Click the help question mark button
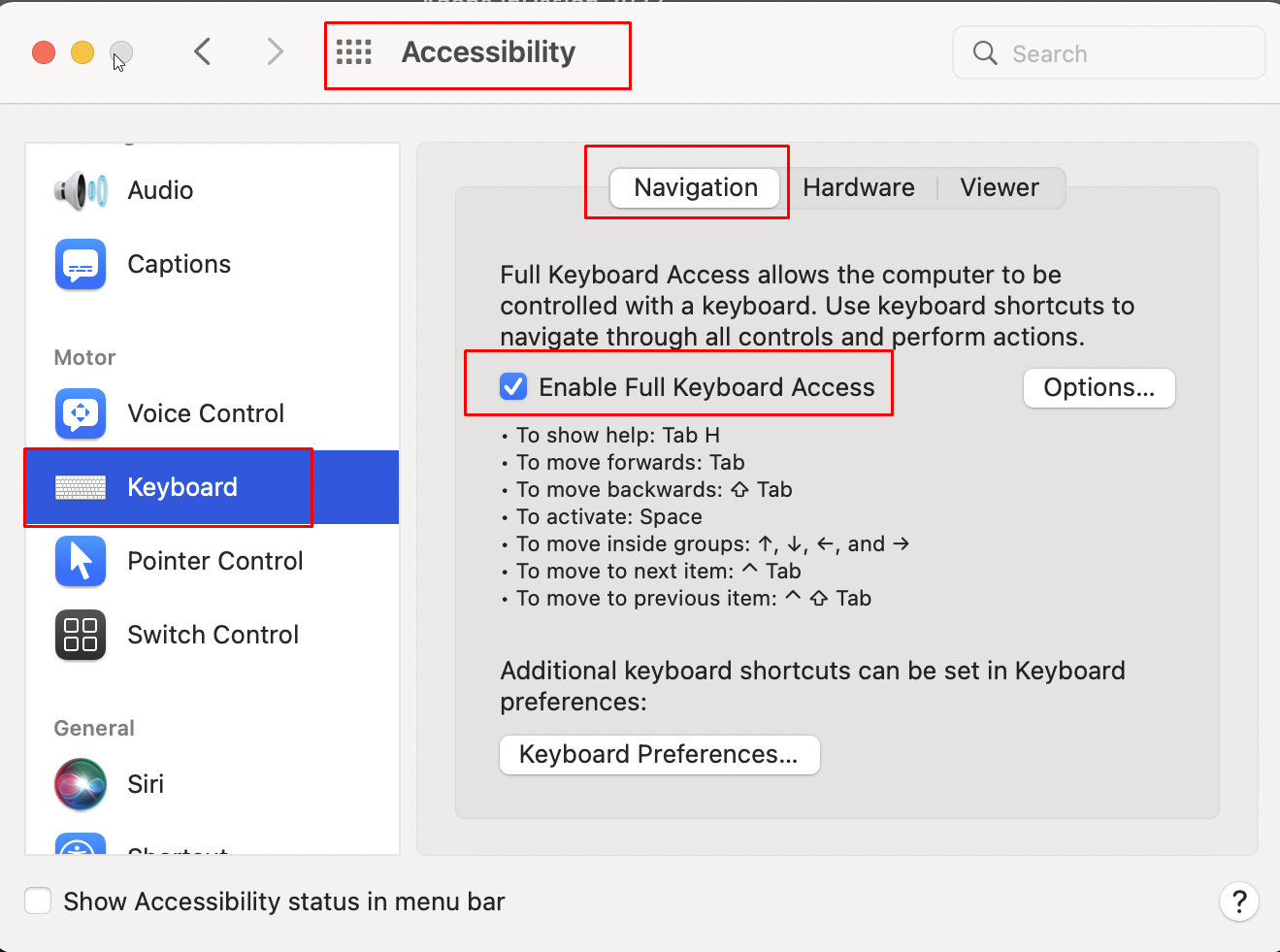Image resolution: width=1280 pixels, height=952 pixels. click(1238, 902)
